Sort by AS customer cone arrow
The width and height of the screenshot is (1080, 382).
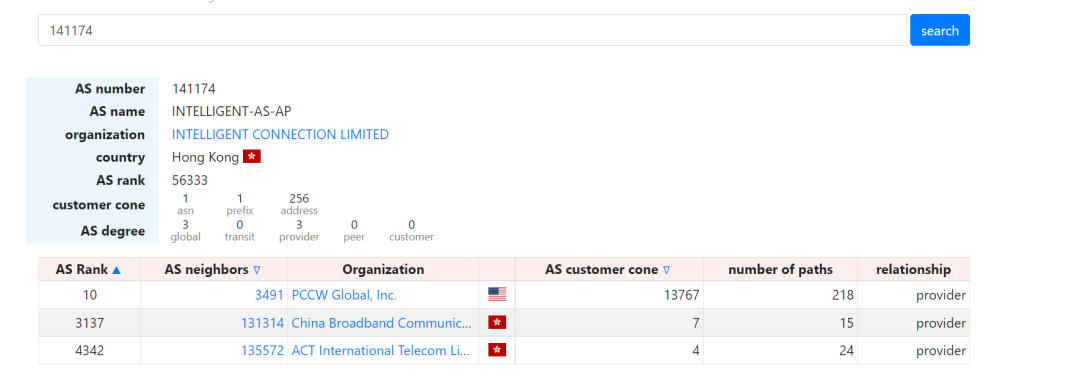[x=666, y=270]
